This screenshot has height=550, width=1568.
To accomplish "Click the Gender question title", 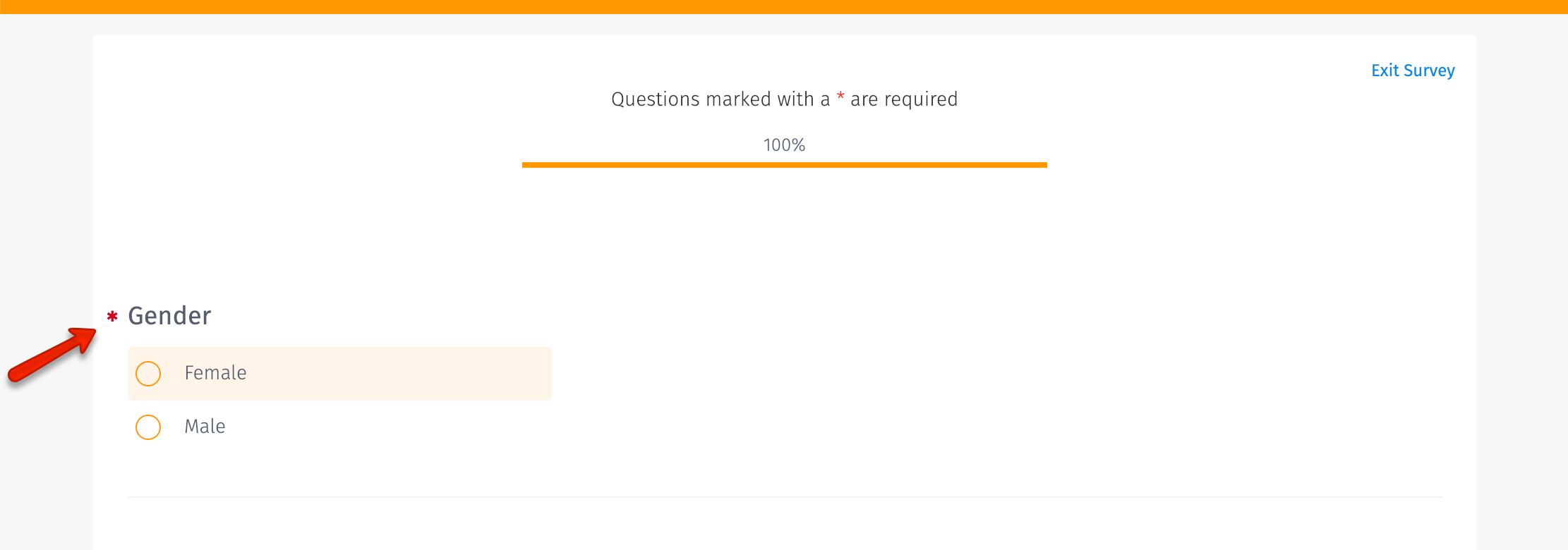I will click(169, 316).
